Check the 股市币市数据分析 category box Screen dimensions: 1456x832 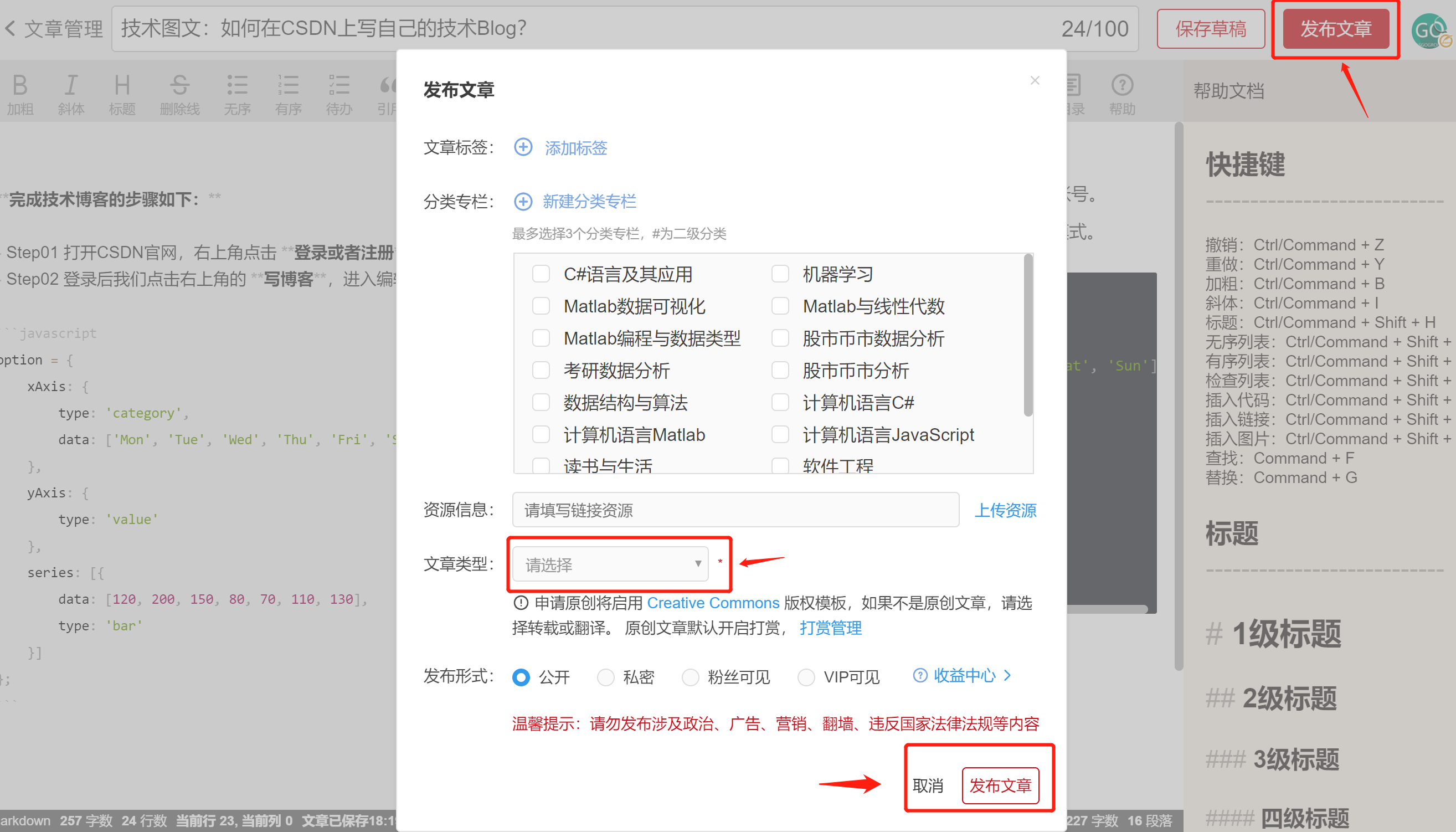pyautogui.click(x=780, y=338)
